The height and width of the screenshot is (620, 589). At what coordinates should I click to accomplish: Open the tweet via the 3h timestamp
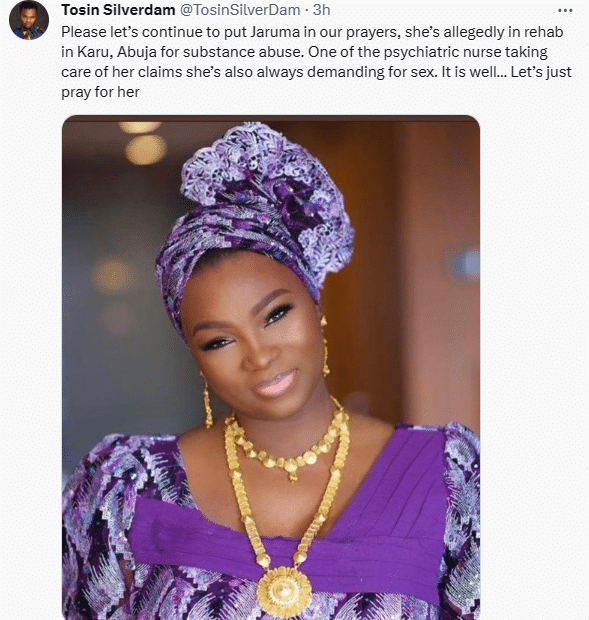click(321, 10)
